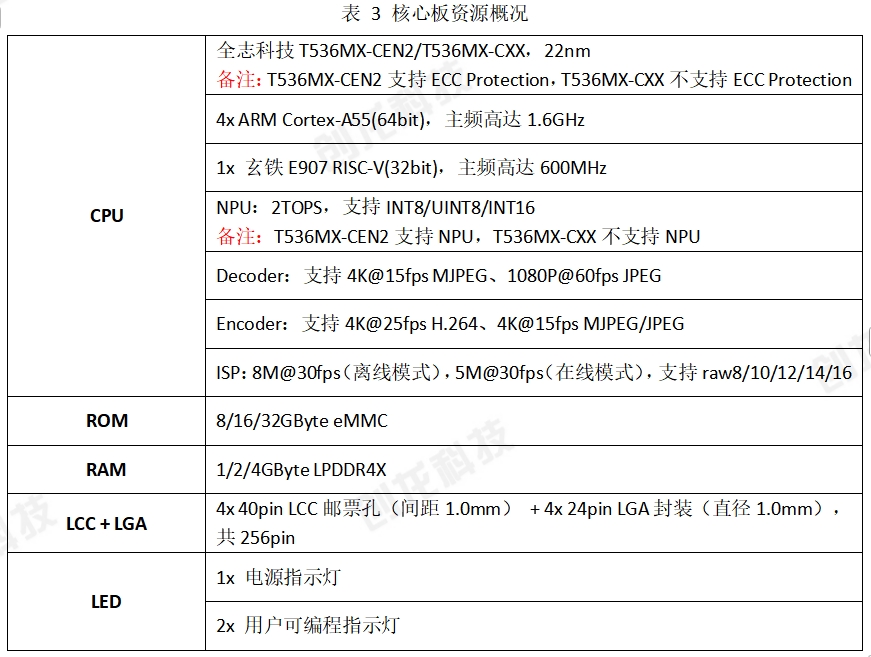Select the LED row header cell
Viewport: 871px width, 657px height.
pyautogui.click(x=106, y=601)
